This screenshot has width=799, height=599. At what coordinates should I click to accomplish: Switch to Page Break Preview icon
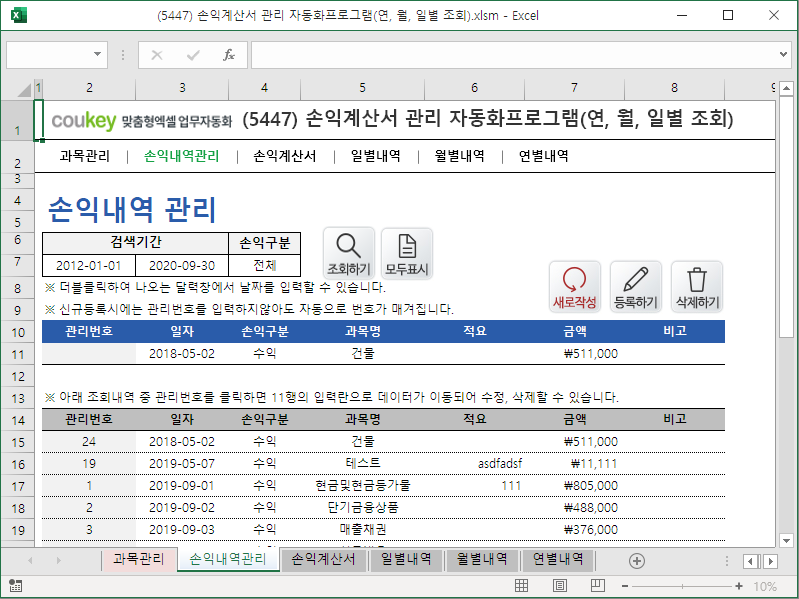(x=597, y=586)
